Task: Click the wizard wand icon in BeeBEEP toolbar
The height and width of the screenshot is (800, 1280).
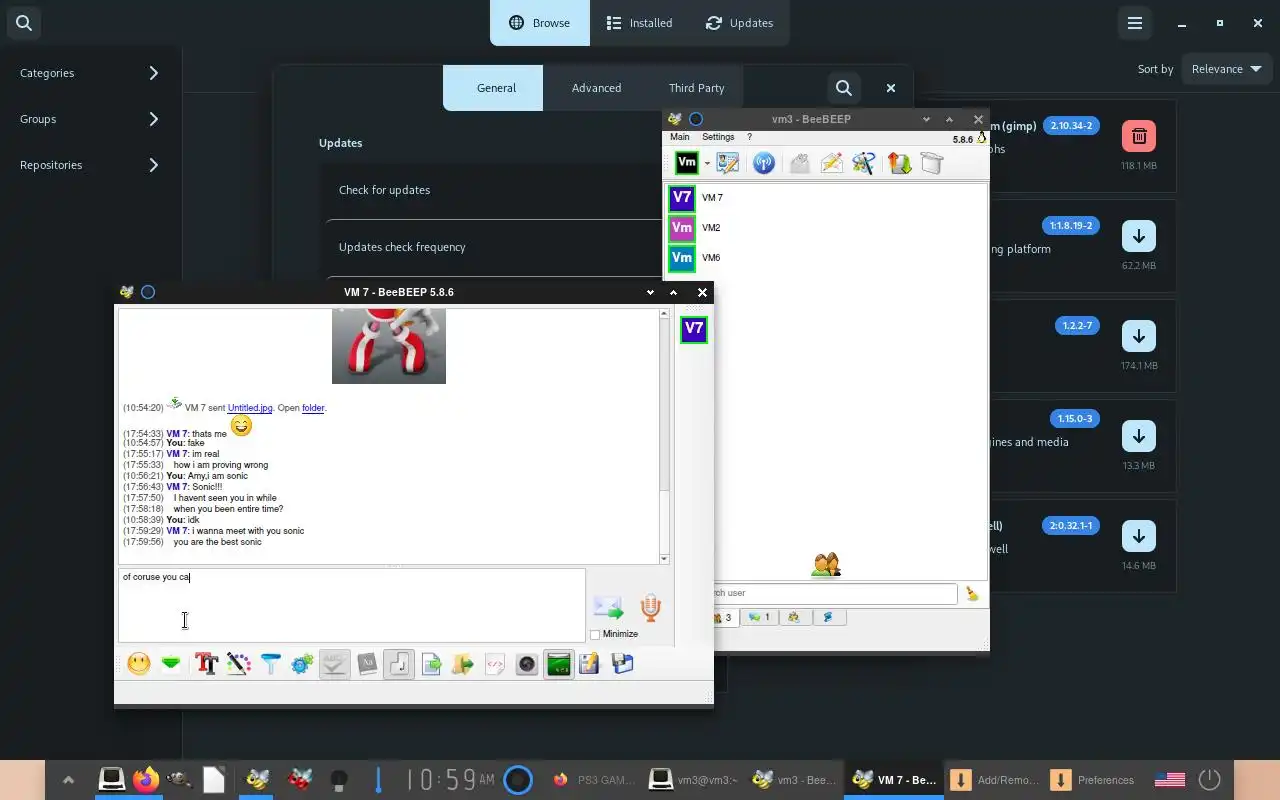Action: coord(865,163)
